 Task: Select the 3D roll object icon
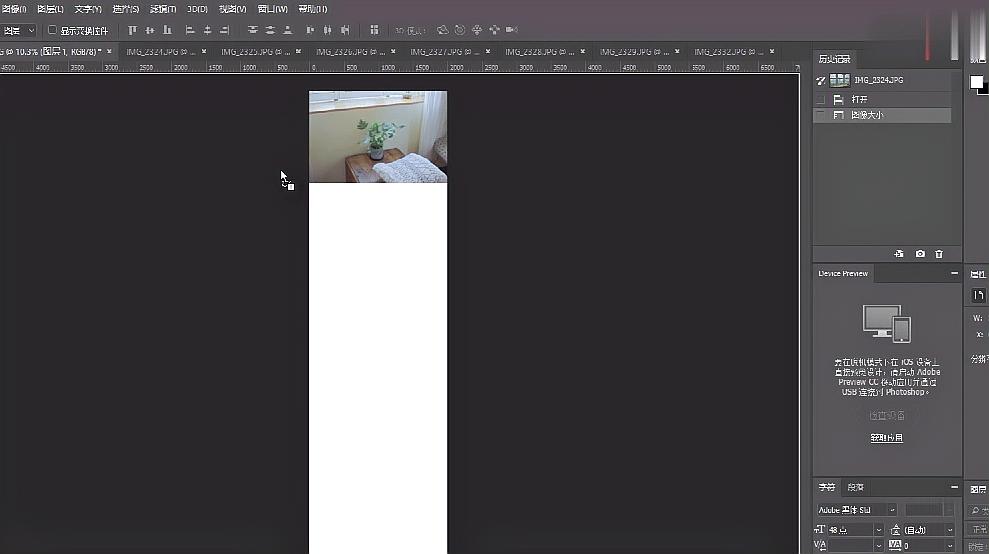460,30
